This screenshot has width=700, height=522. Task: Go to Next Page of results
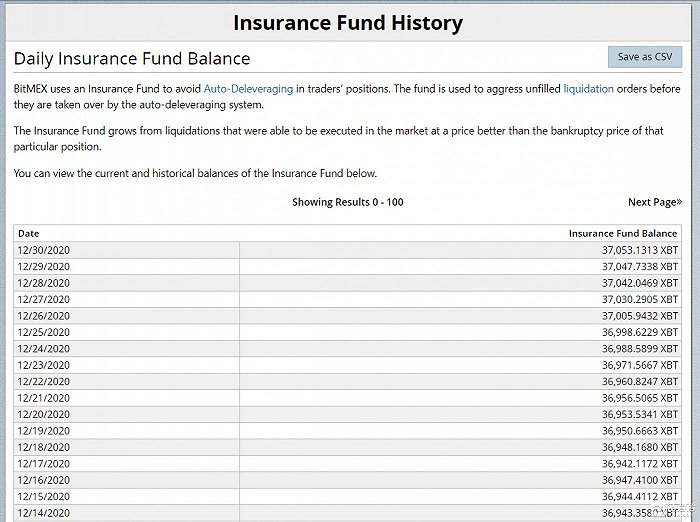654,202
